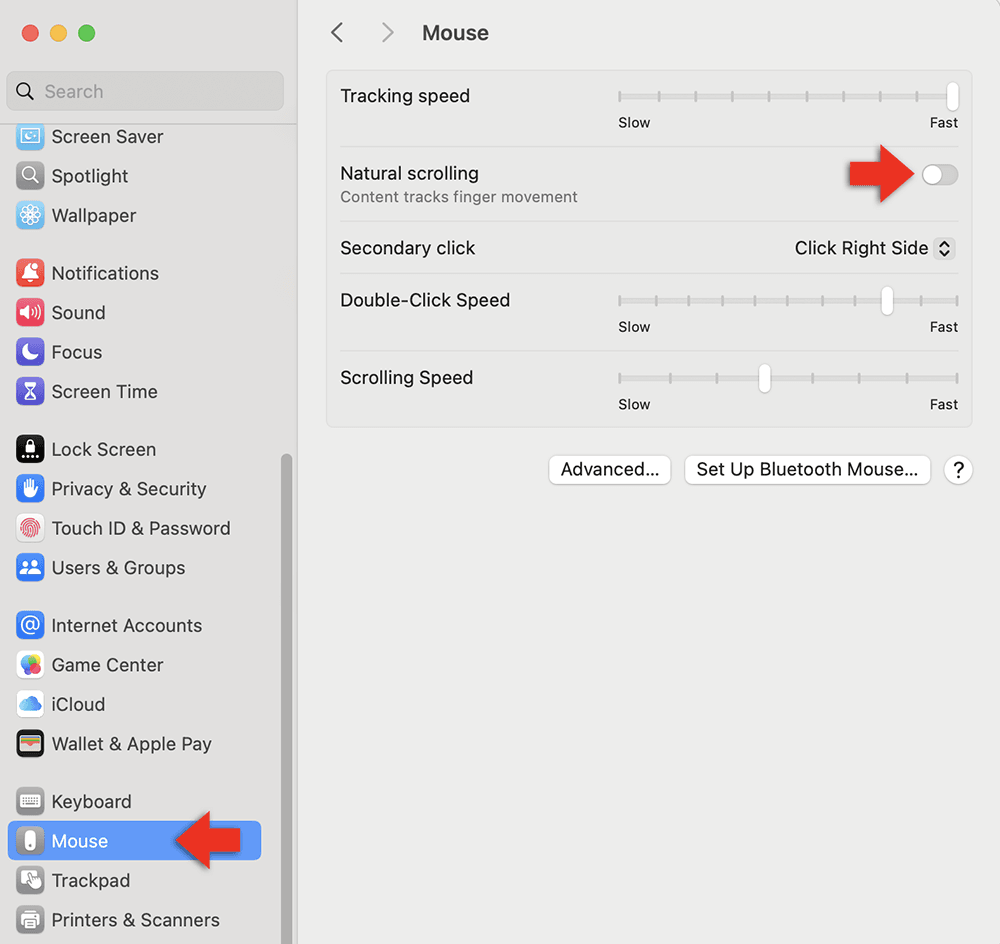
Task: Click the Focus moon icon
Action: coord(30,352)
